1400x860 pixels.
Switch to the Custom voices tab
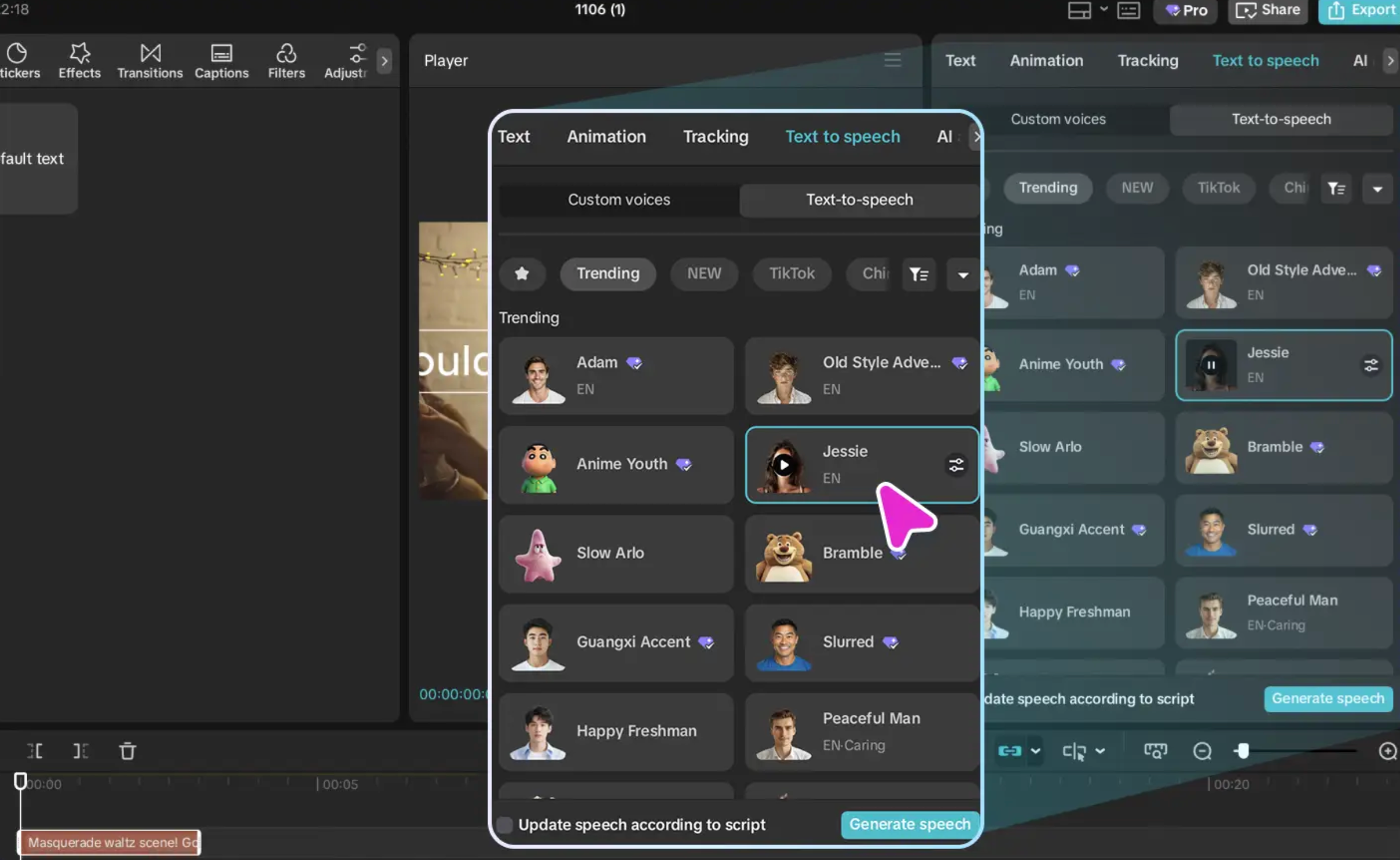click(x=618, y=200)
